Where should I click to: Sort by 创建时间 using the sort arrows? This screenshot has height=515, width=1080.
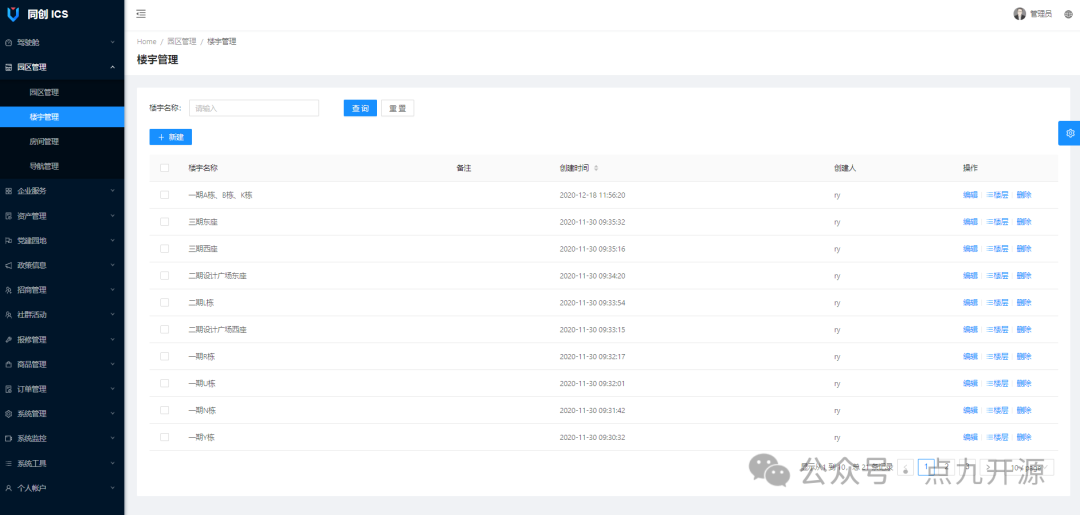click(x=596, y=168)
